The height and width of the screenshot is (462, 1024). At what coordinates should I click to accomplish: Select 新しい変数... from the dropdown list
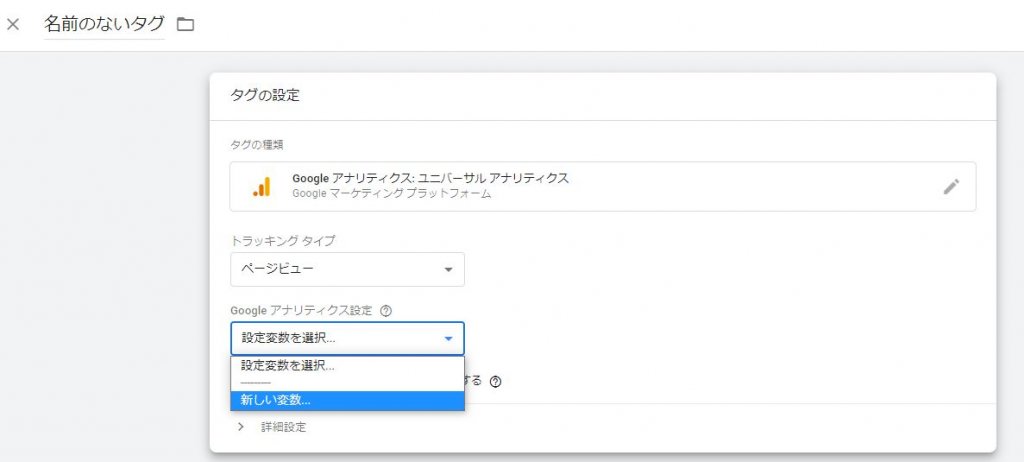point(347,400)
